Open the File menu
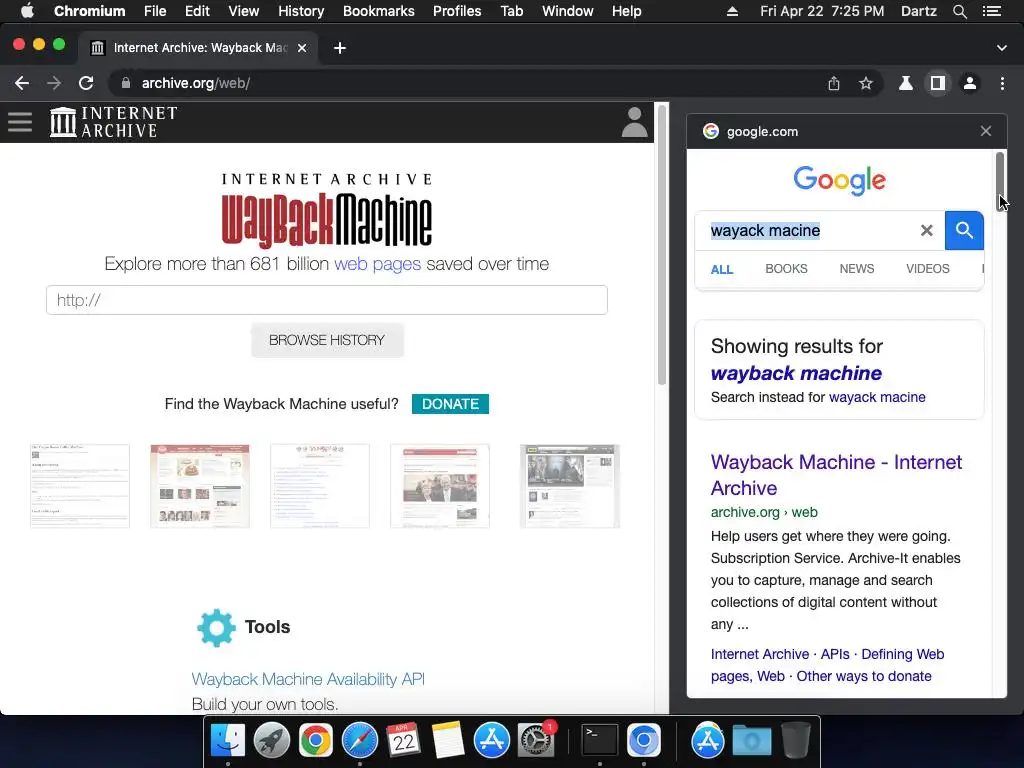This screenshot has width=1024, height=768. (x=155, y=11)
